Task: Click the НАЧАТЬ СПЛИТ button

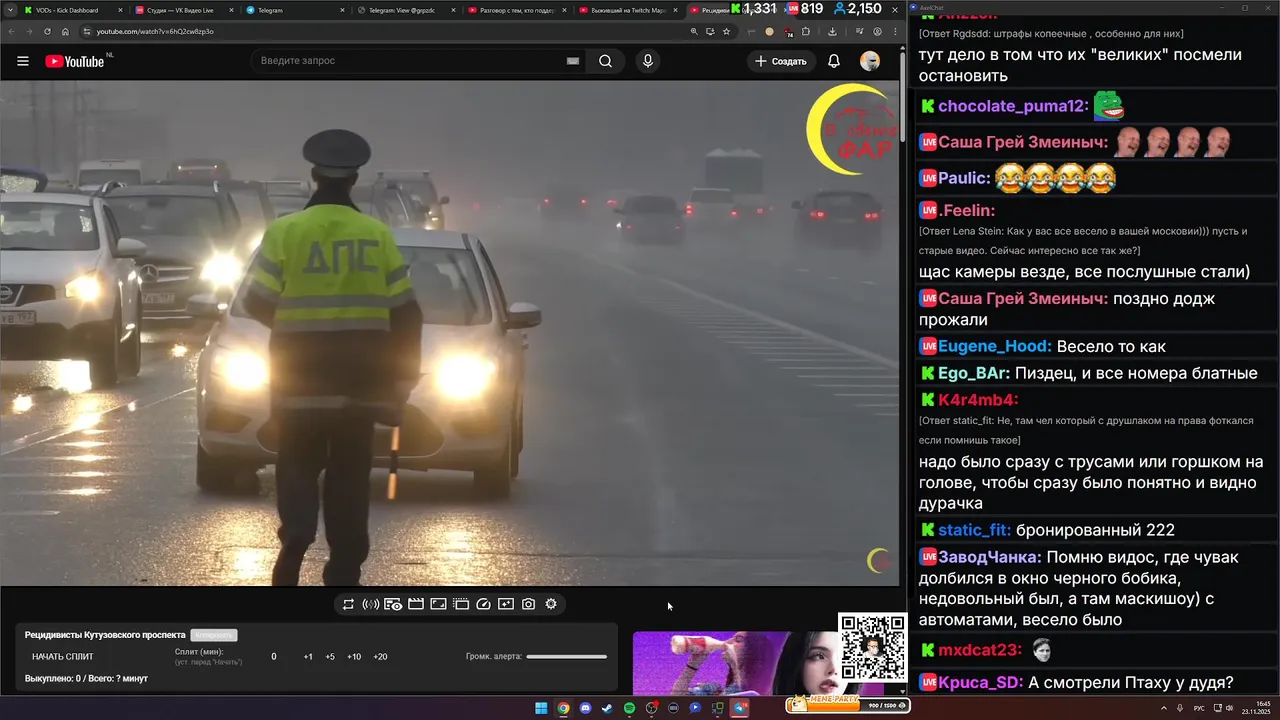Action: tap(63, 657)
